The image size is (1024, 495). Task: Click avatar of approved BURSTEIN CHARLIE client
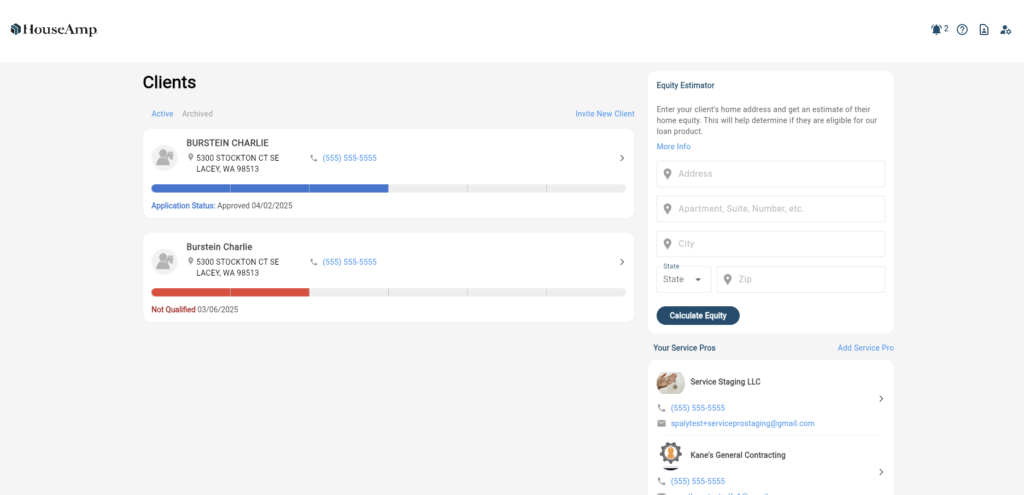[164, 158]
